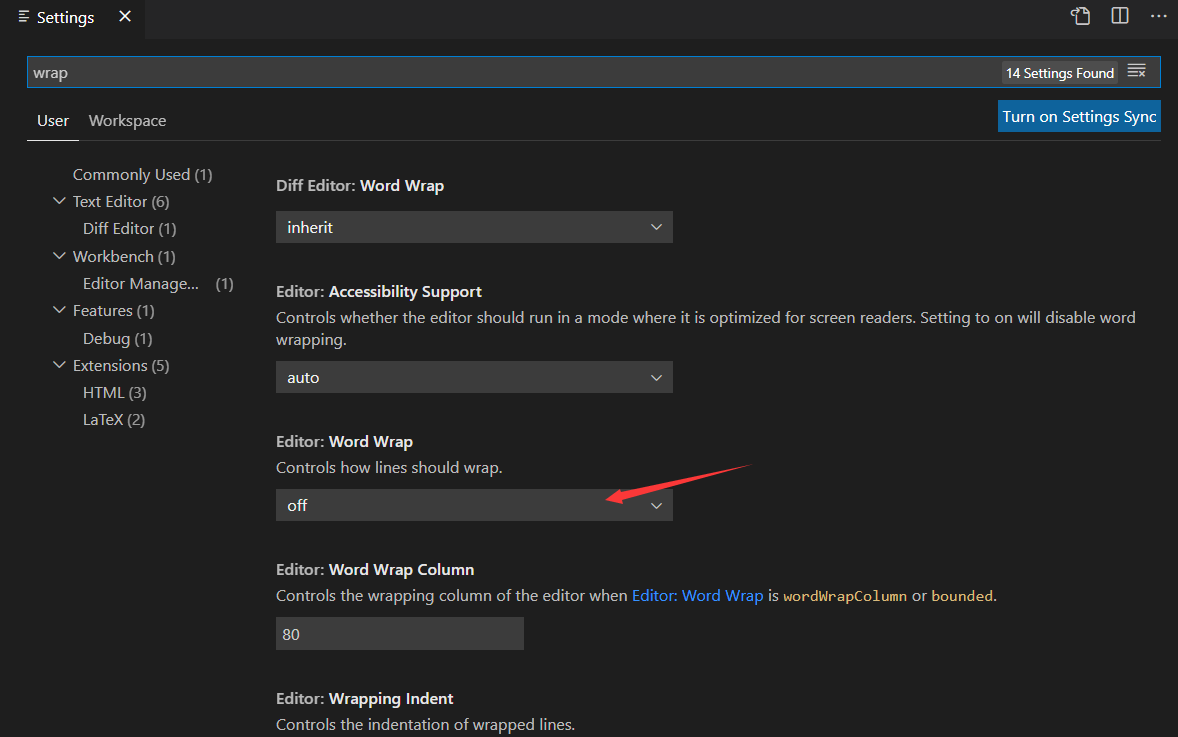Edit the Word Wrap Column value 80

(400, 634)
